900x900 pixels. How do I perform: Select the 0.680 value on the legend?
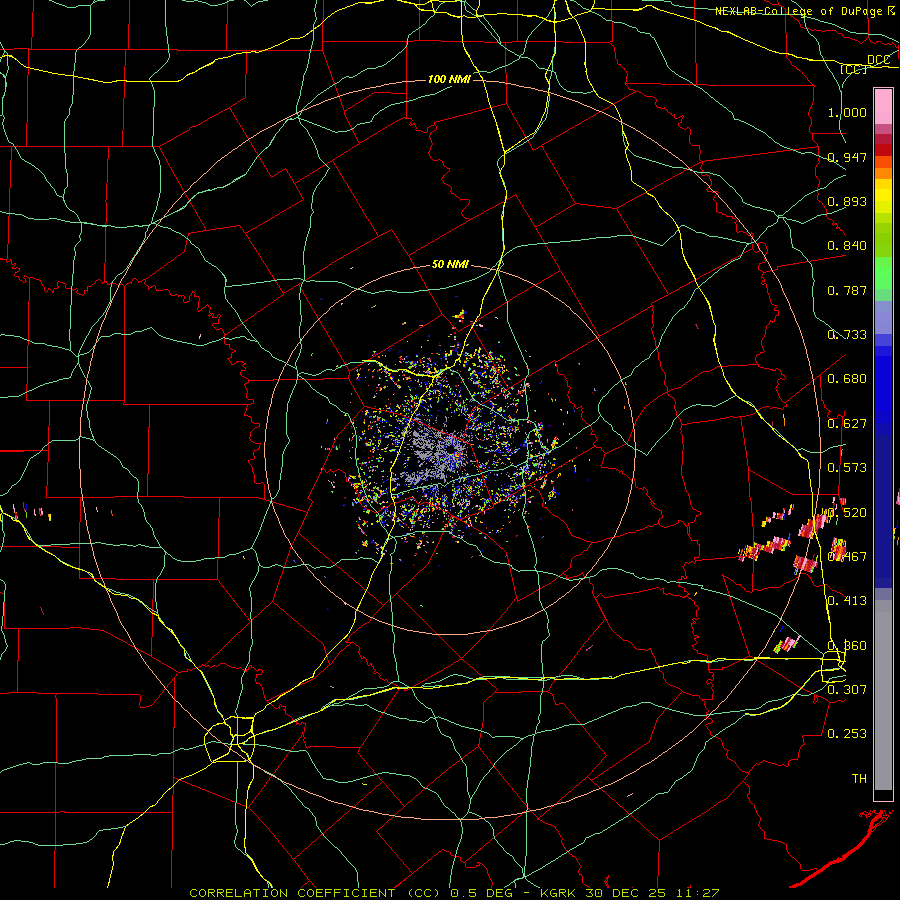[847, 379]
